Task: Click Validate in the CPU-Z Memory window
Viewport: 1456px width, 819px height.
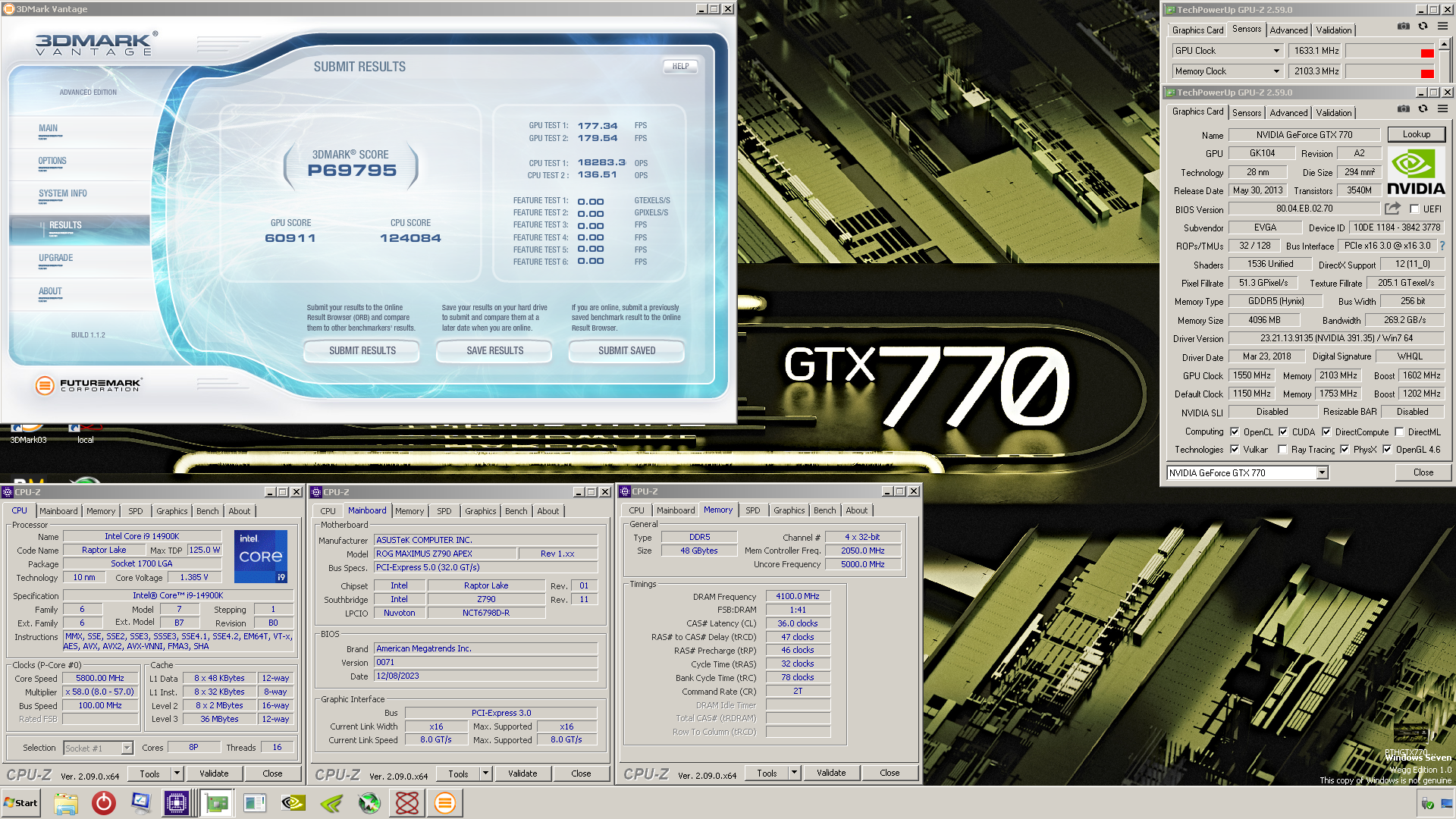Action: (x=831, y=773)
